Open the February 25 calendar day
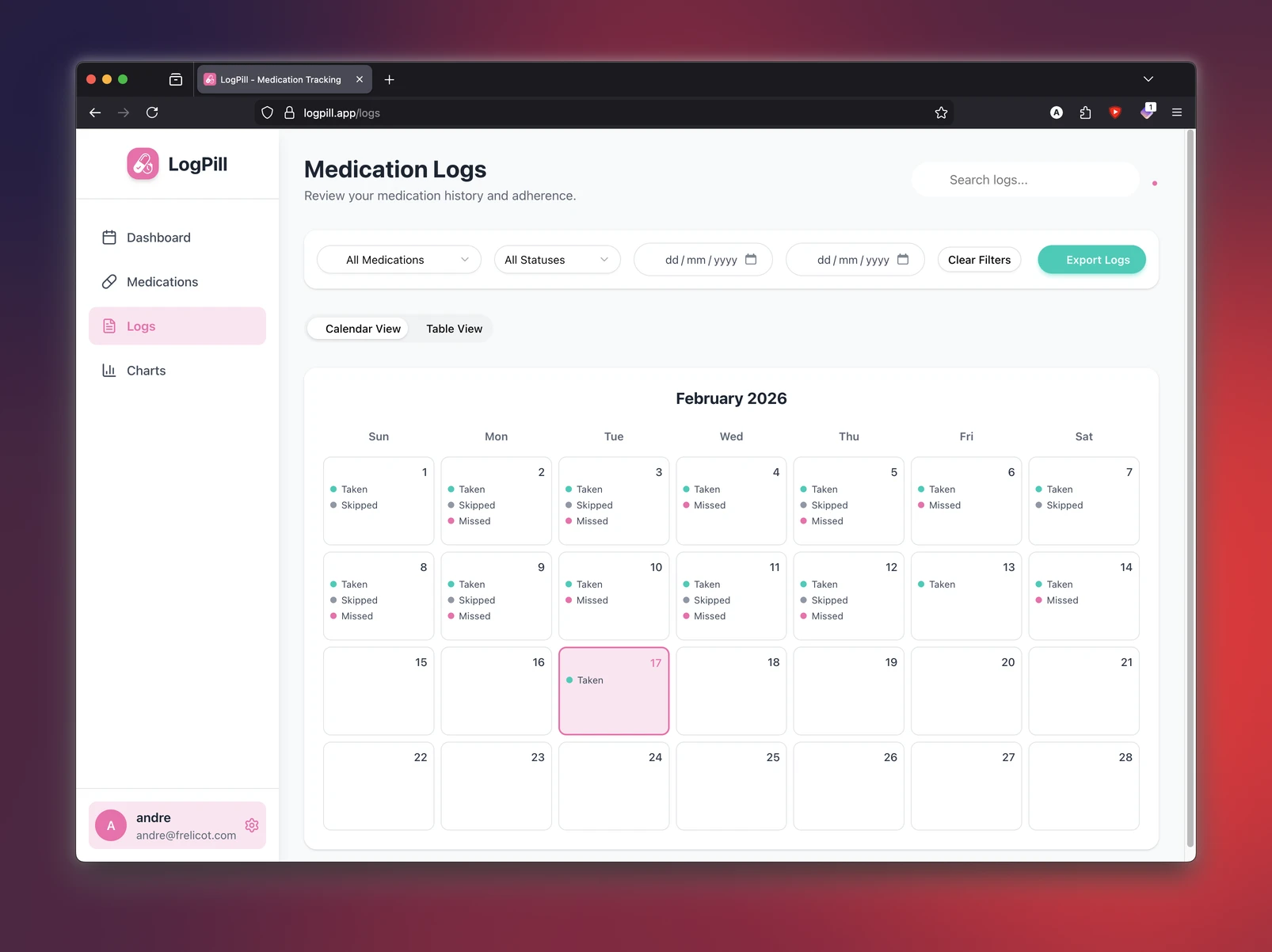Viewport: 1272px width, 952px height. 731,786
